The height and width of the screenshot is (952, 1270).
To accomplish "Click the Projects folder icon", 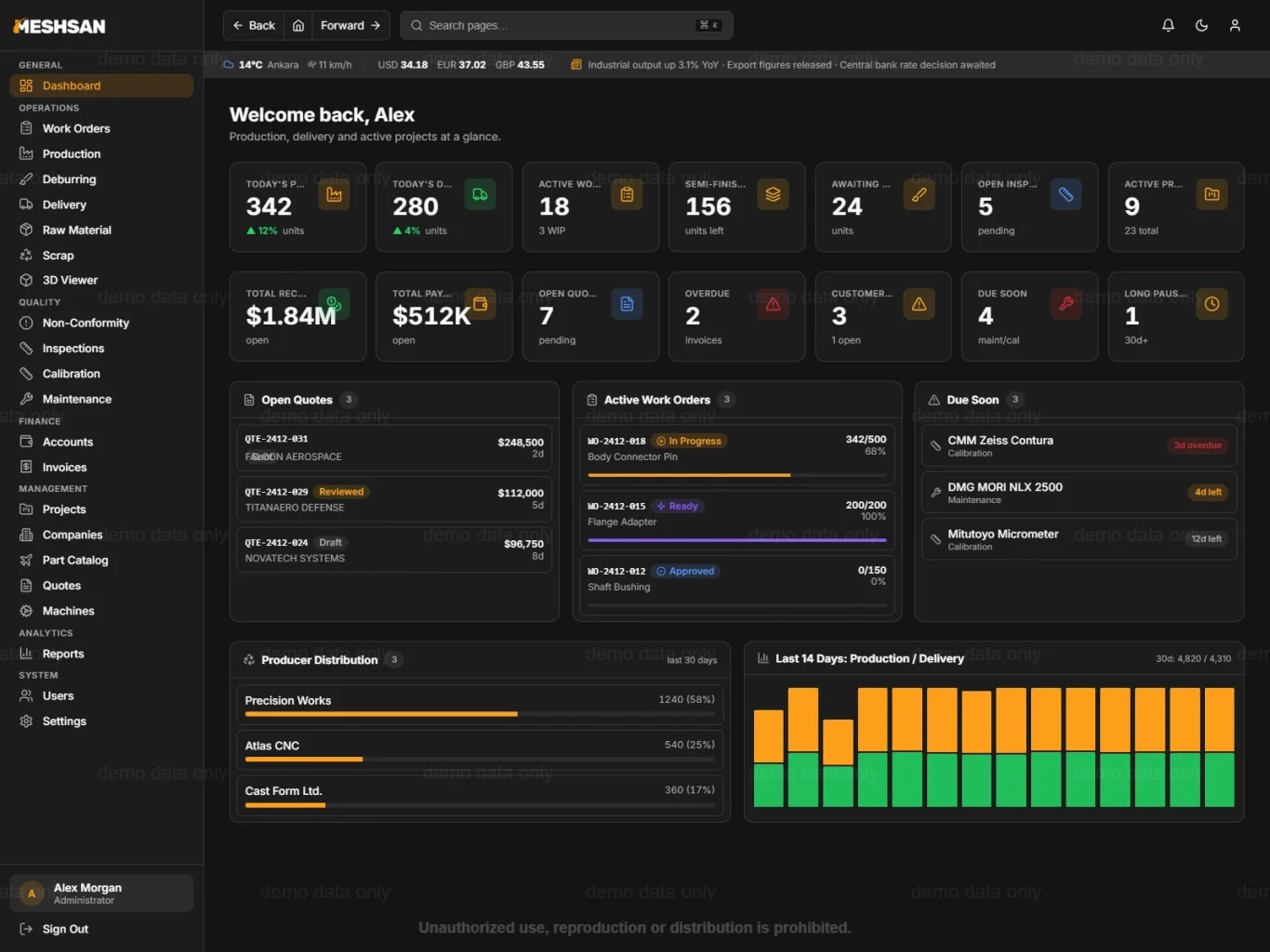I will coord(26,509).
